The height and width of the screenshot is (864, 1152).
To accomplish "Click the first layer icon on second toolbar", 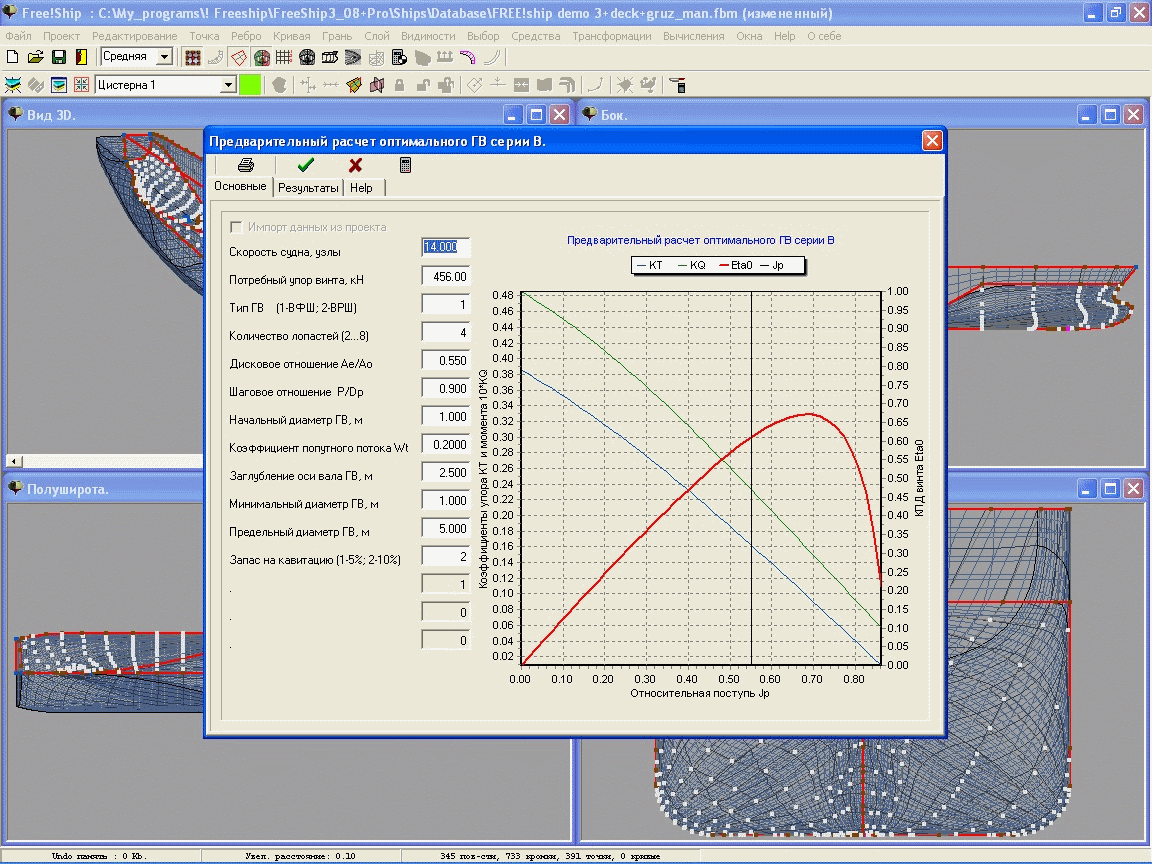I will click(x=12, y=85).
